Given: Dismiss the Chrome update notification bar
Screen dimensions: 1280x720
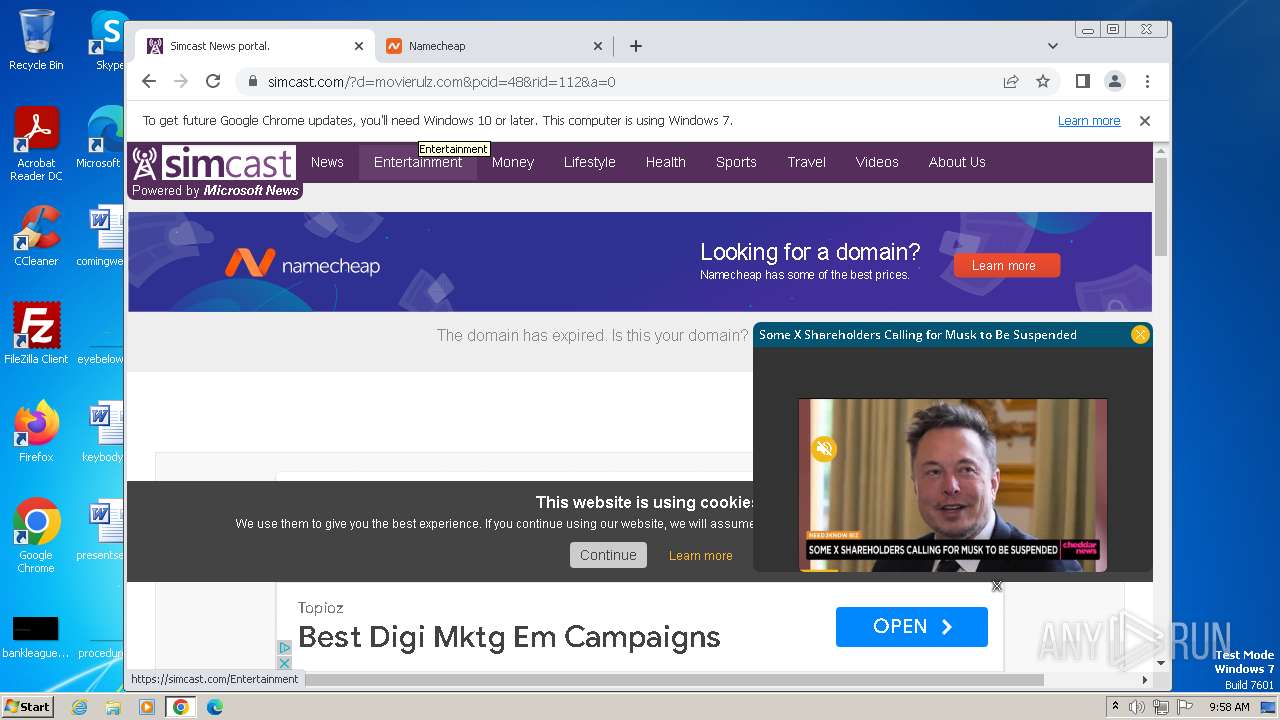Looking at the screenshot, I should 1145,121.
